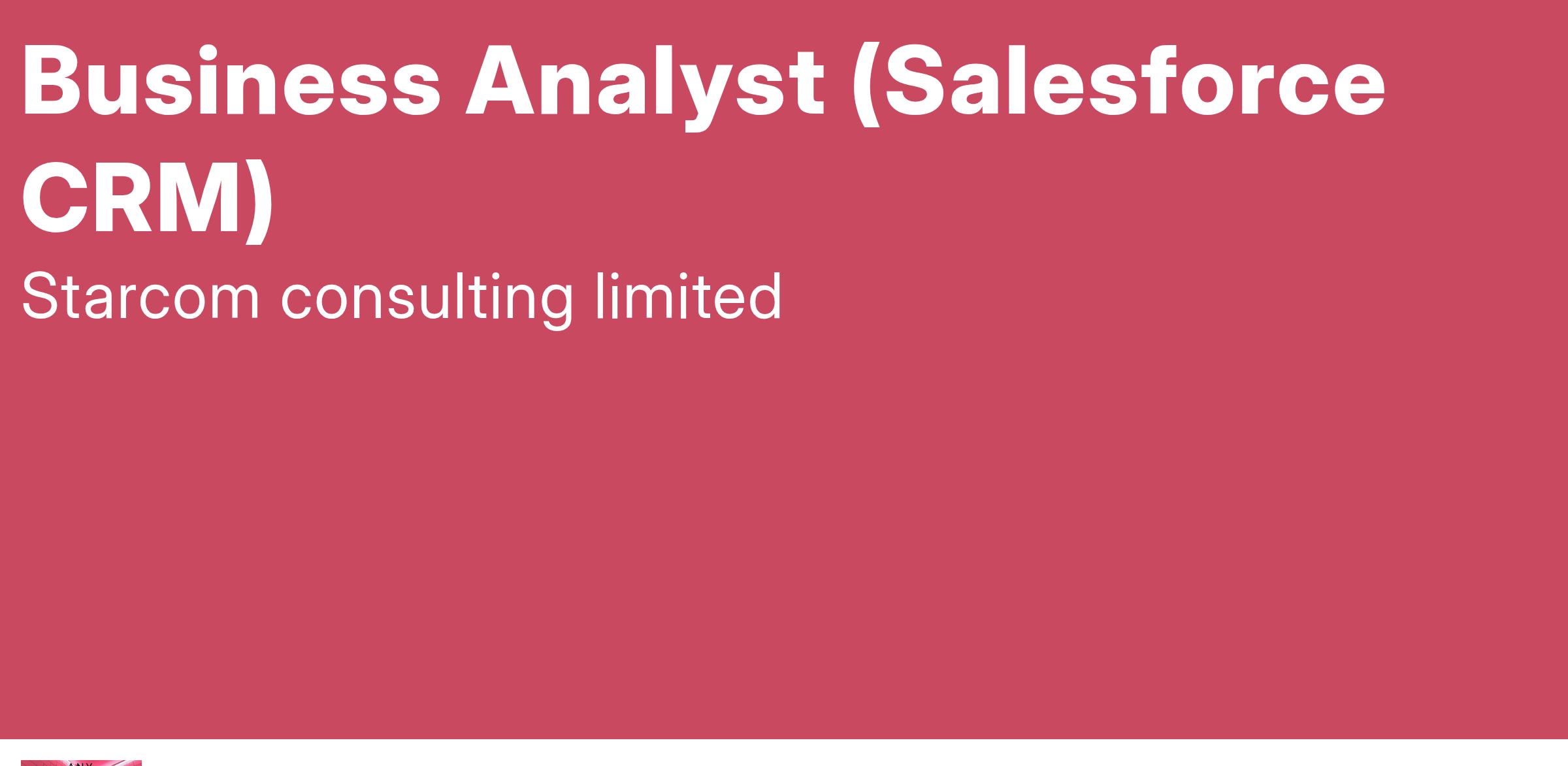Image resolution: width=1568 pixels, height=766 pixels.
Task: Click the opening parenthesis before Salesforce
Action: 866,85
